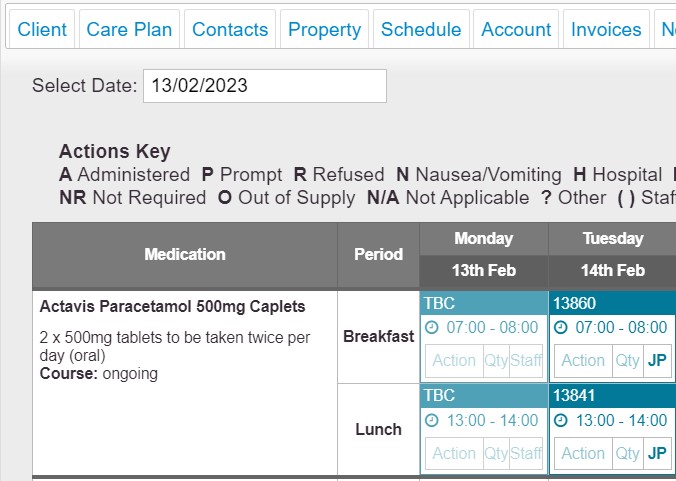676x481 pixels.
Task: Click the Select Date field showing 13/02/2023
Action: click(265, 86)
